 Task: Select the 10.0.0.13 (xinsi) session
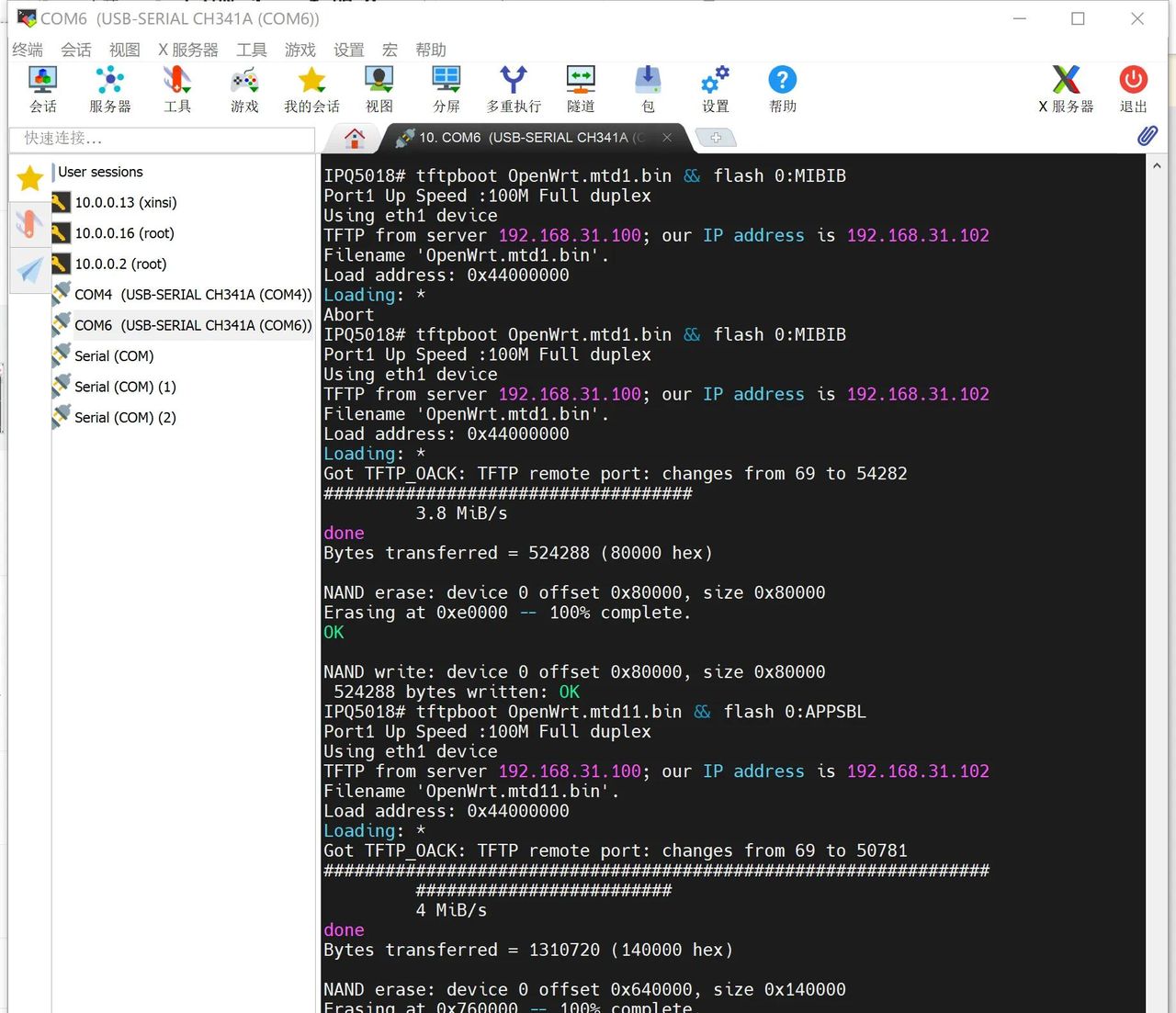[x=126, y=203]
